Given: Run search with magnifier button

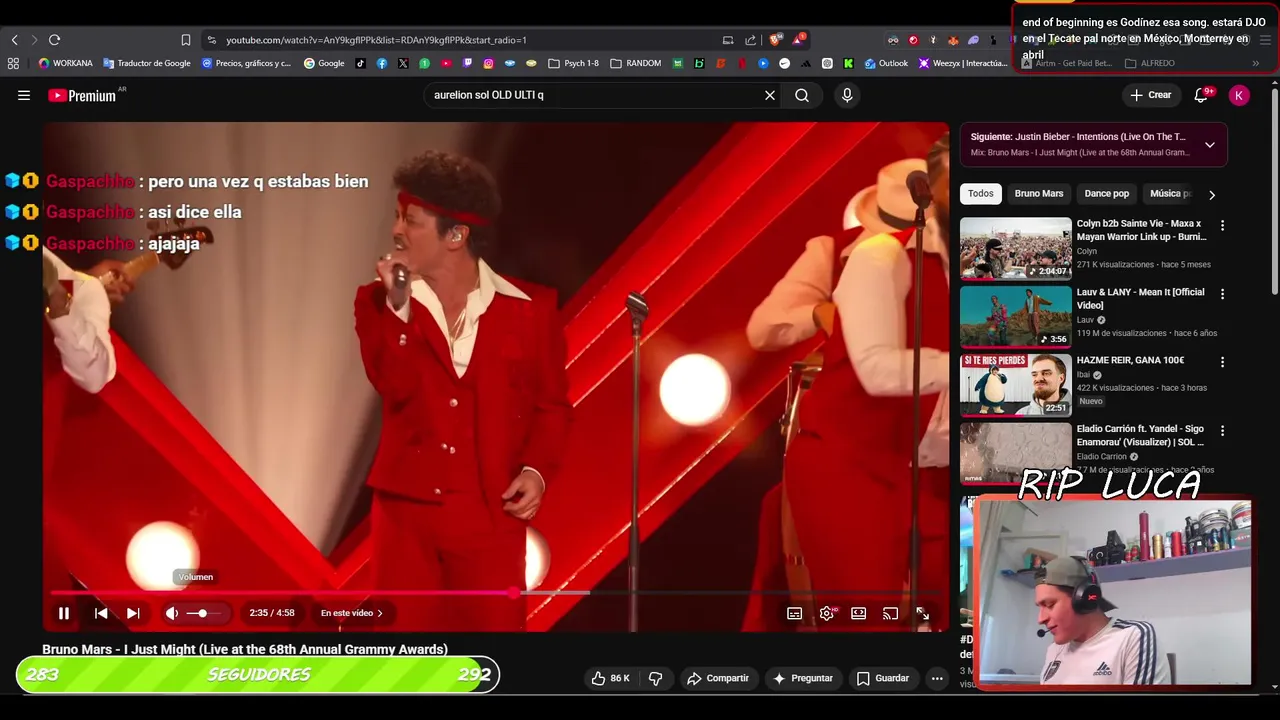Looking at the screenshot, I should [x=802, y=95].
